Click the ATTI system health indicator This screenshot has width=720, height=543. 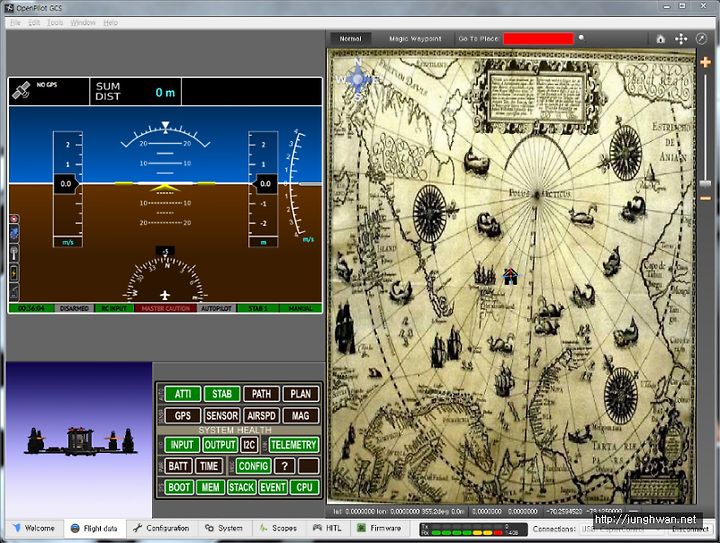(183, 394)
